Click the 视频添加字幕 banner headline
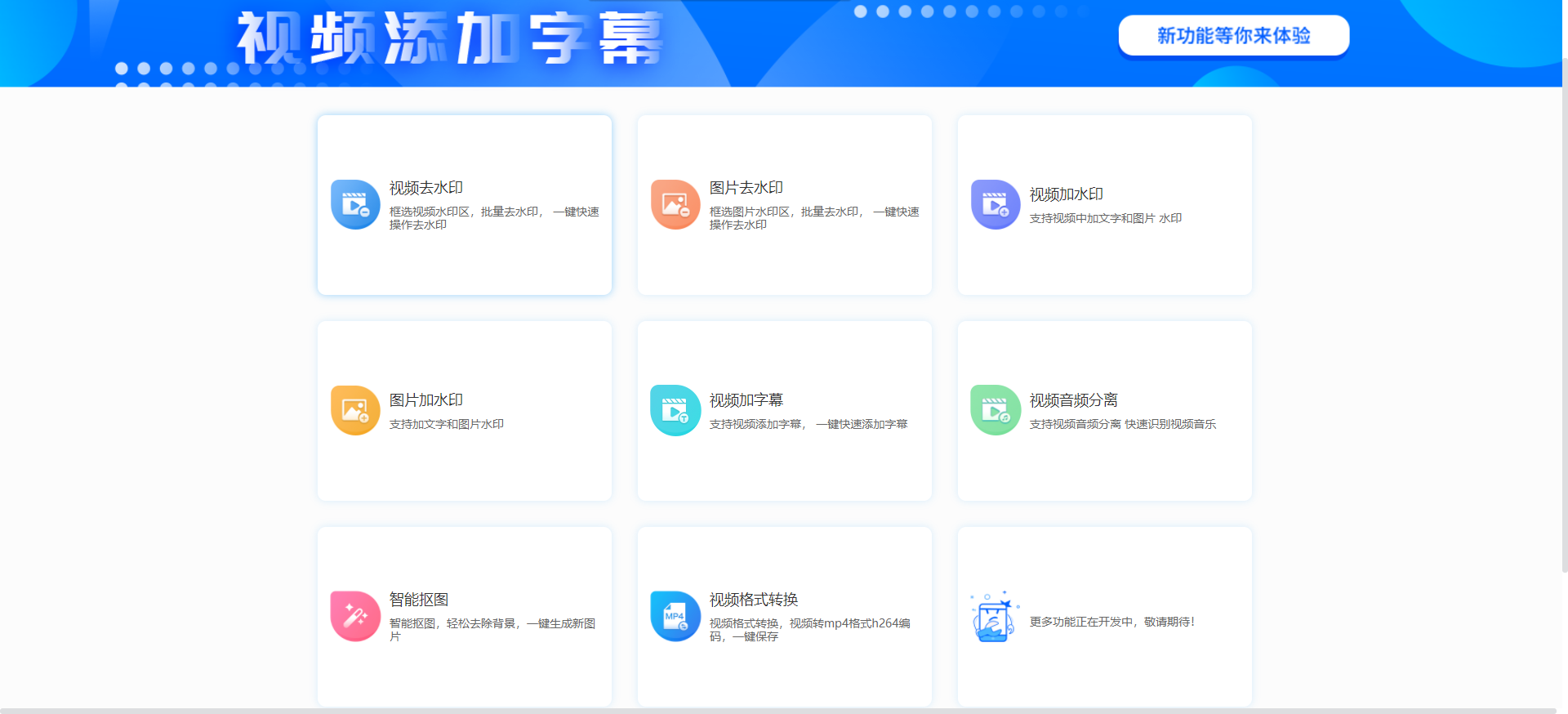 pyautogui.click(x=449, y=38)
